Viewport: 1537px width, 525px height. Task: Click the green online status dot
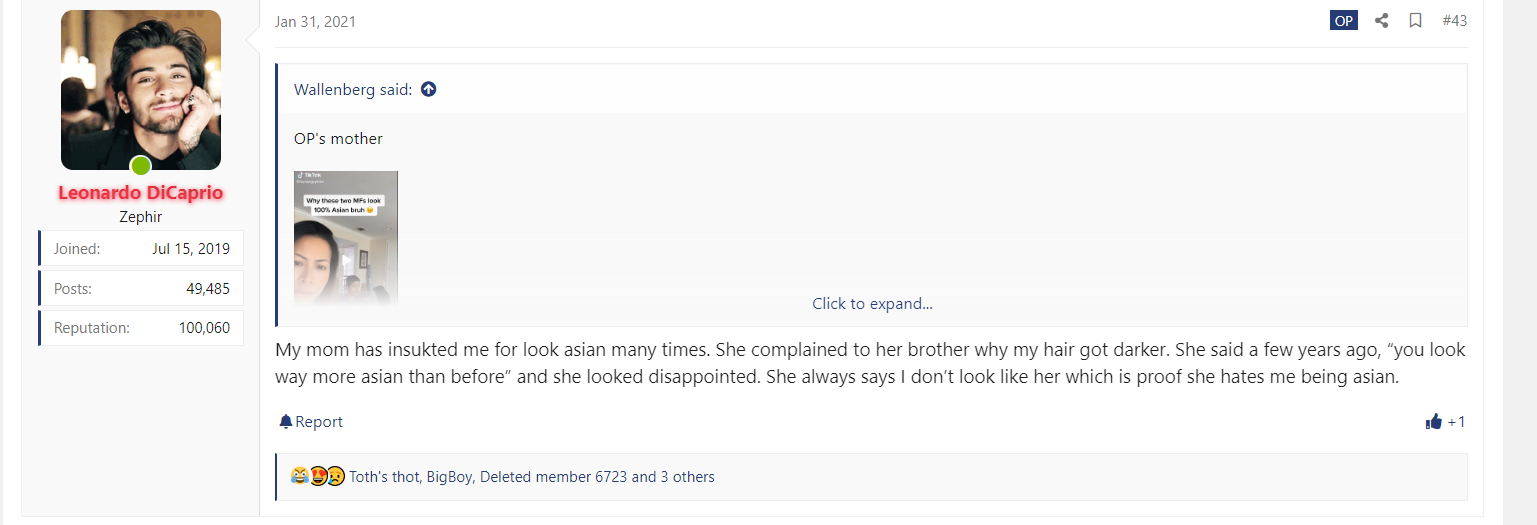tap(141, 166)
